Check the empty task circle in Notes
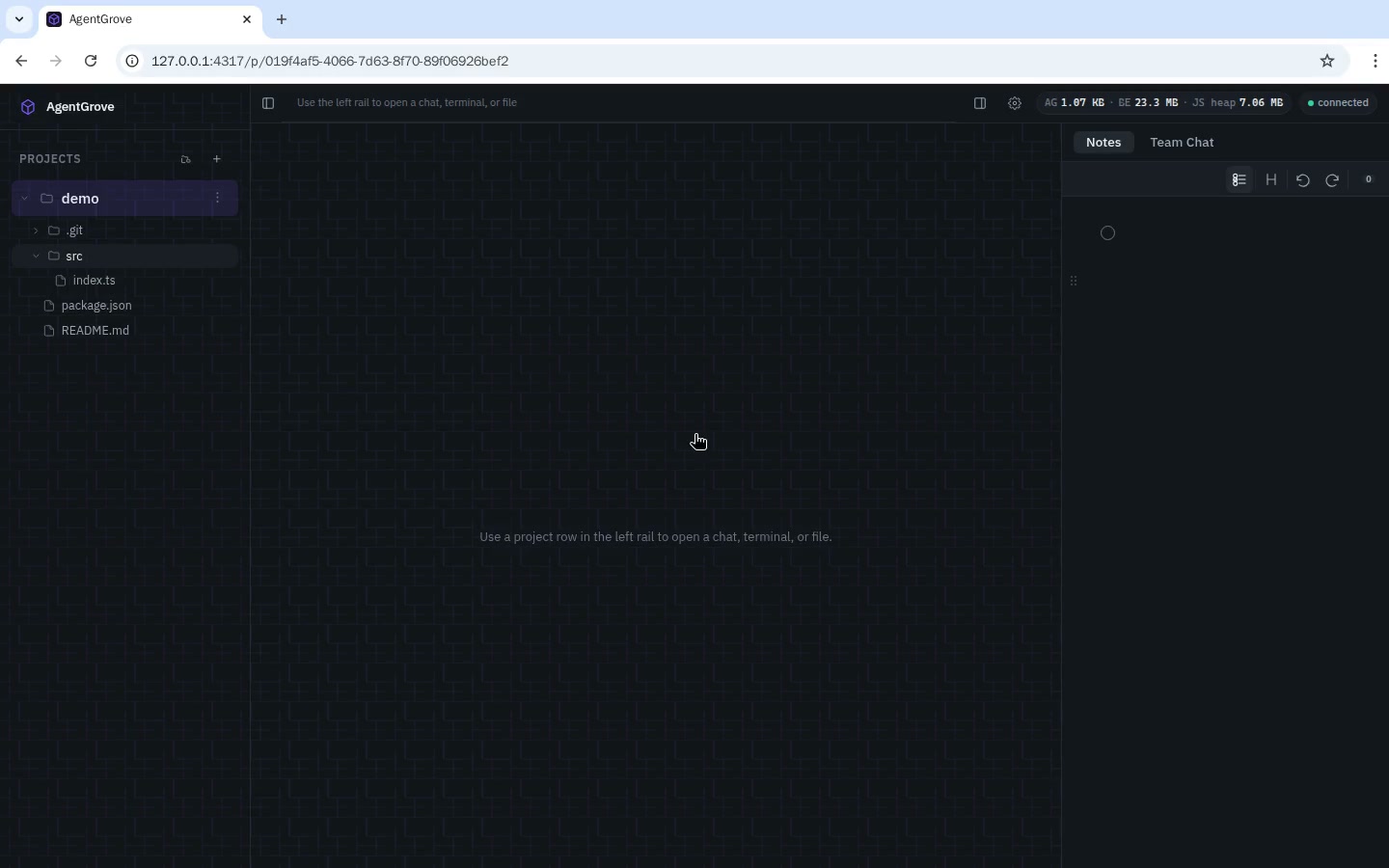1389x868 pixels. pos(1108,233)
